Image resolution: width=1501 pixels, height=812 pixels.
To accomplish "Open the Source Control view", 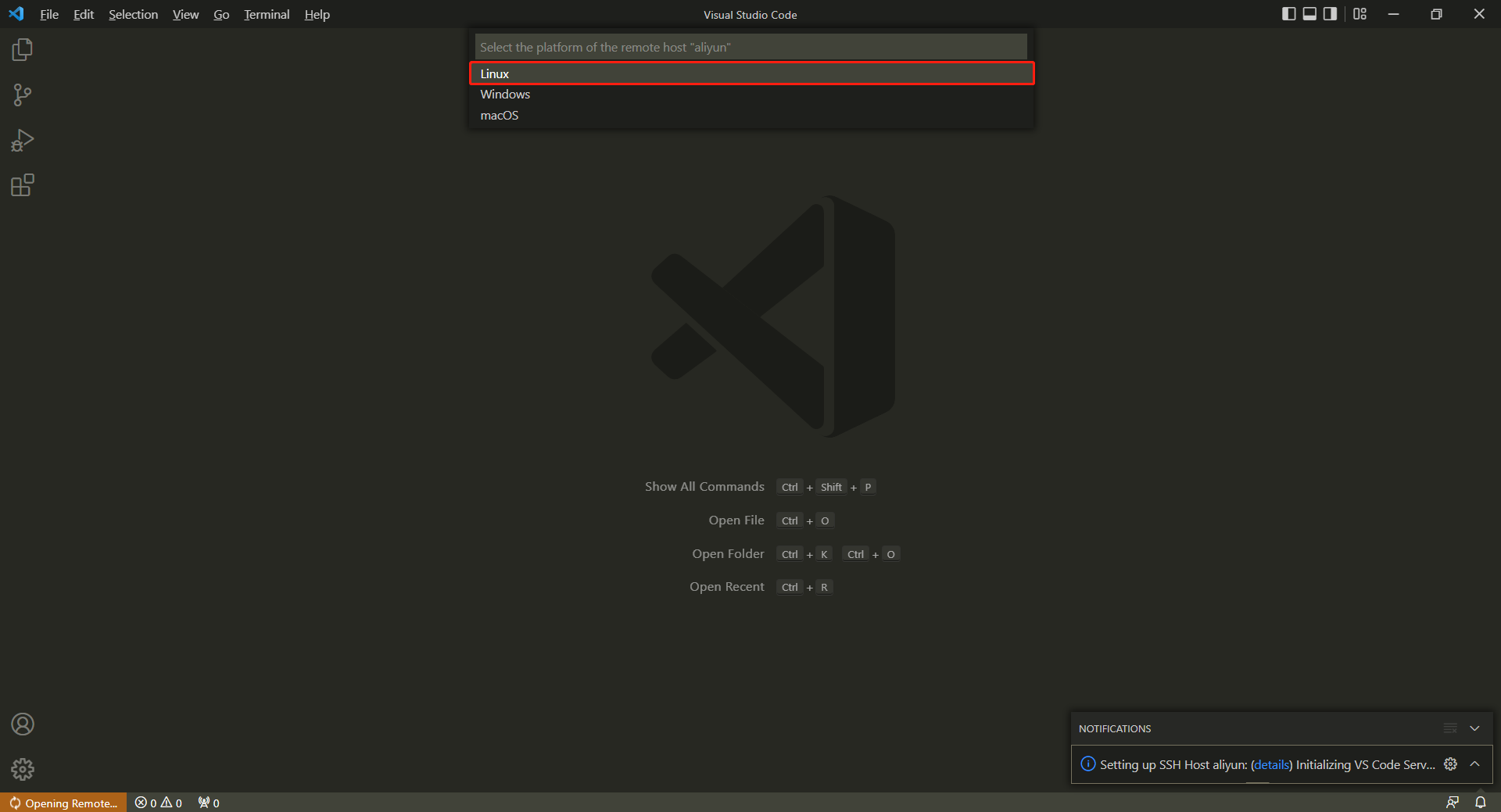I will [x=23, y=95].
